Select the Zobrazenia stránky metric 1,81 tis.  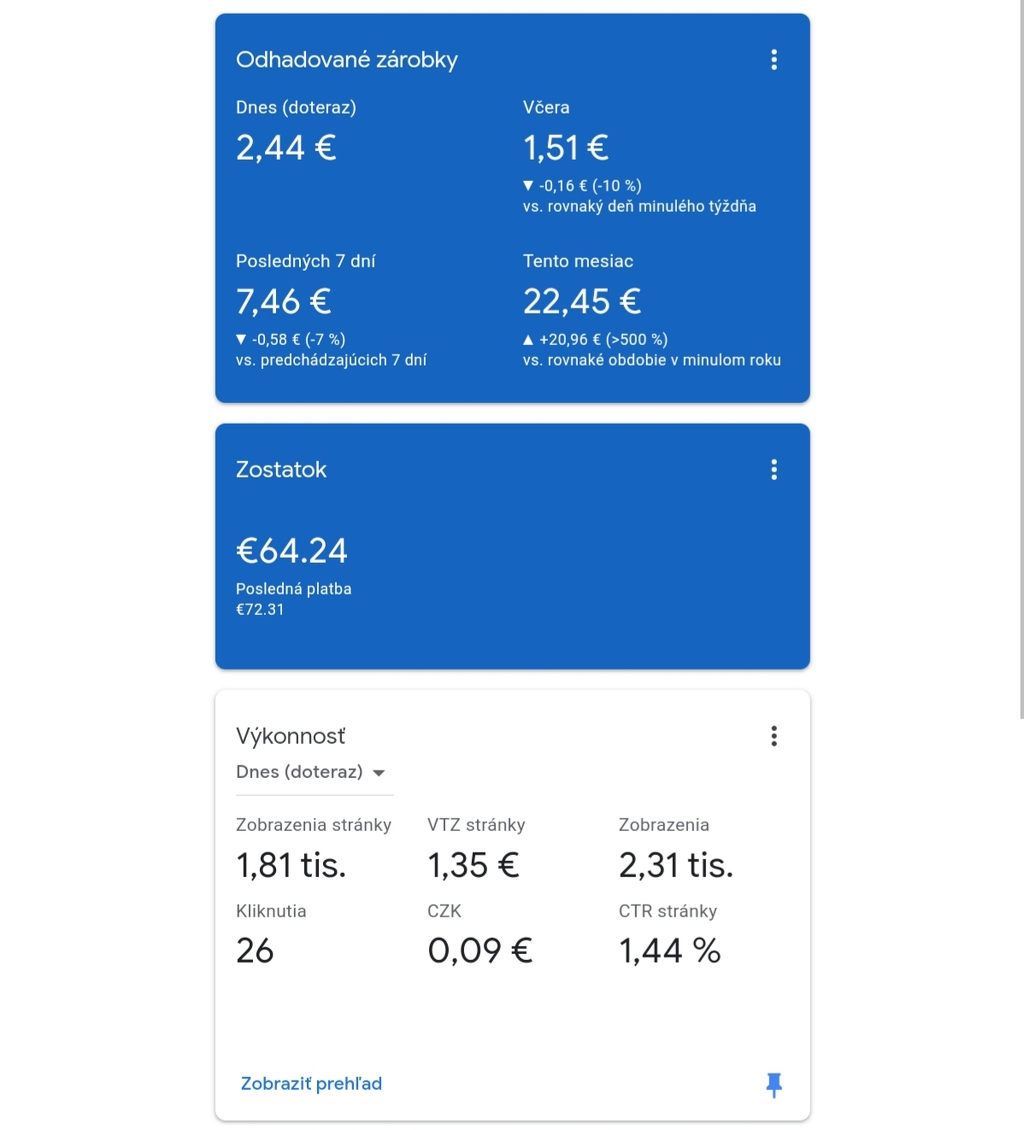point(291,865)
